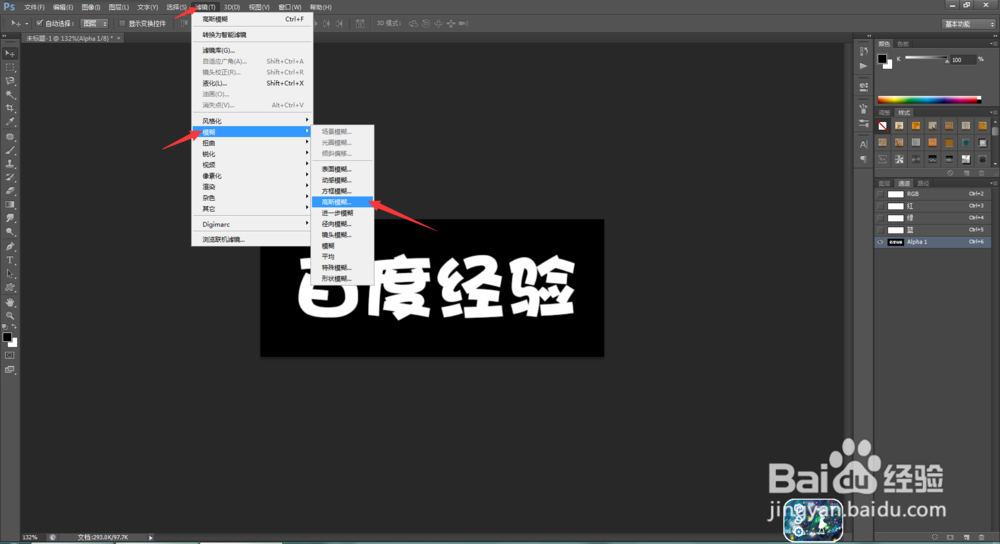Switch to the 图层 panel tab
The width and height of the screenshot is (1000, 544).
point(885,183)
